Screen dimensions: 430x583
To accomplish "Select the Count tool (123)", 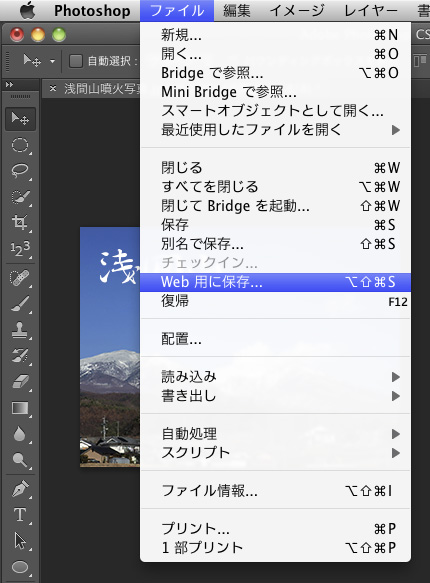I will pos(20,248).
